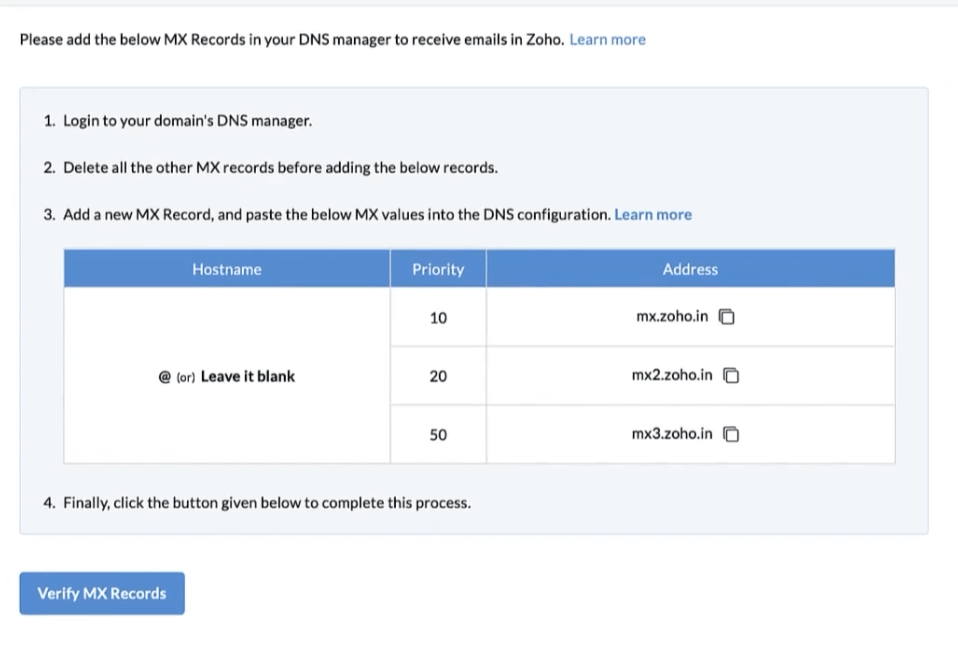This screenshot has height=658, width=958.
Task: Copy the mx.zoho.in address
Action: tap(726, 316)
